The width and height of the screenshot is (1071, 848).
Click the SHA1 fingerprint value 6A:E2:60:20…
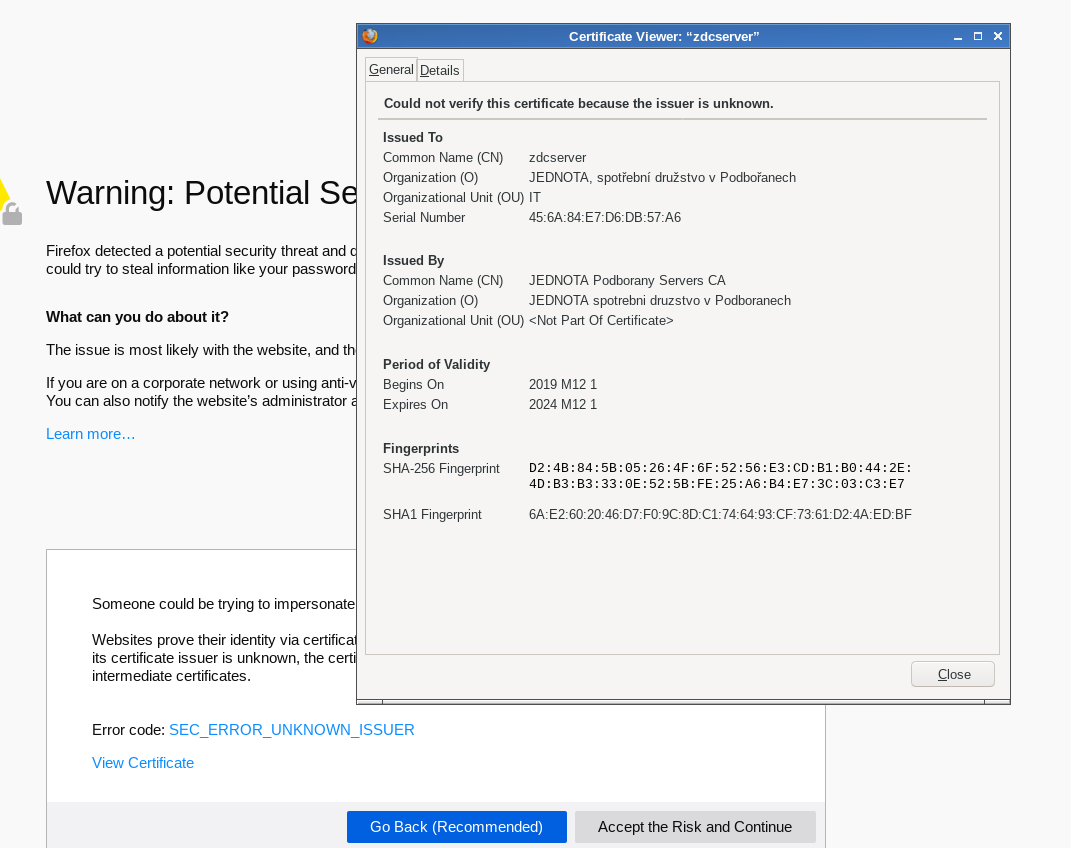pos(720,514)
